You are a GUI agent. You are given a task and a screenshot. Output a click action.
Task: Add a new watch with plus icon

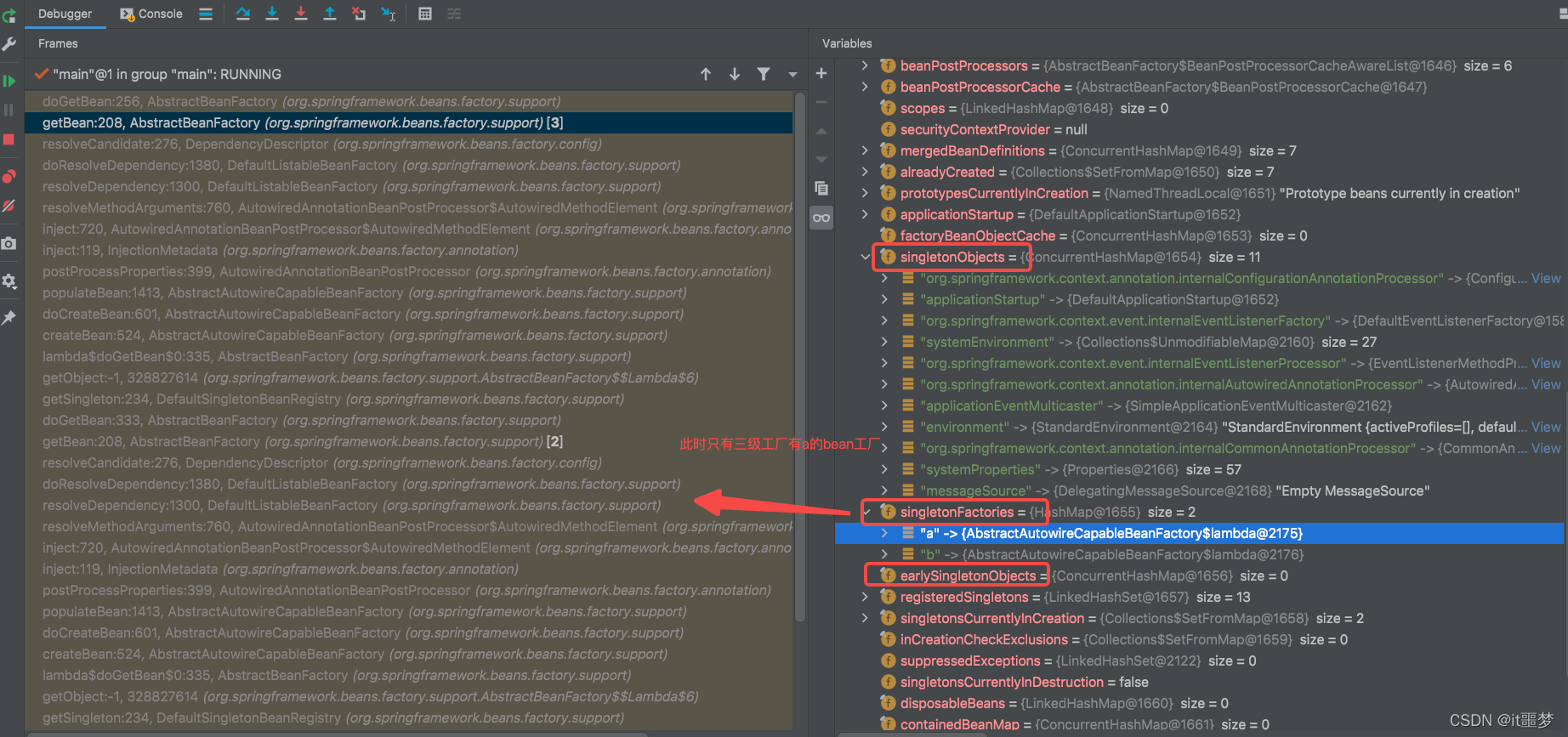pyautogui.click(x=821, y=73)
